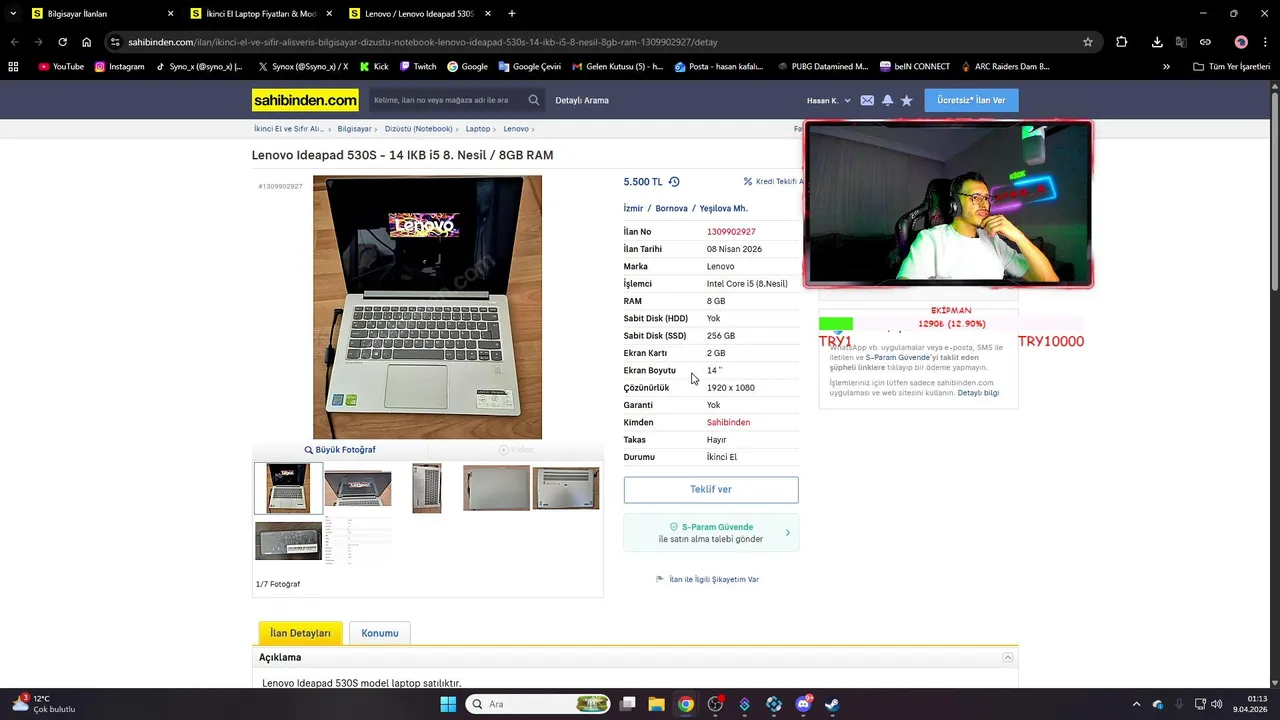Expand S-Param Güvende purchase request arrow

click(x=787, y=533)
